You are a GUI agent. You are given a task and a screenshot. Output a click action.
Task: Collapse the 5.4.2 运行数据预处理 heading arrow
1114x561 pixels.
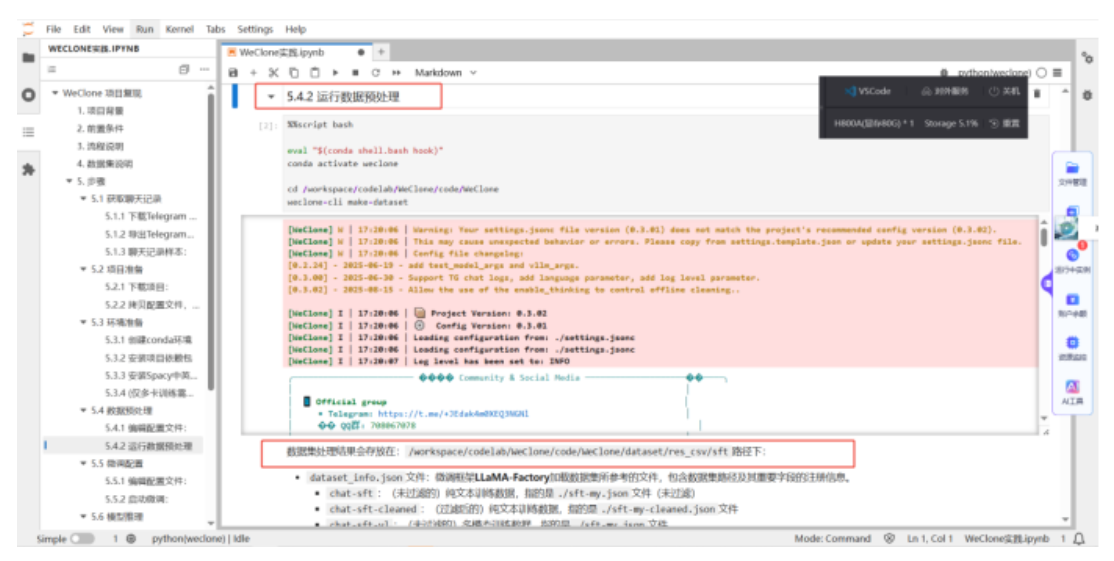(271, 97)
